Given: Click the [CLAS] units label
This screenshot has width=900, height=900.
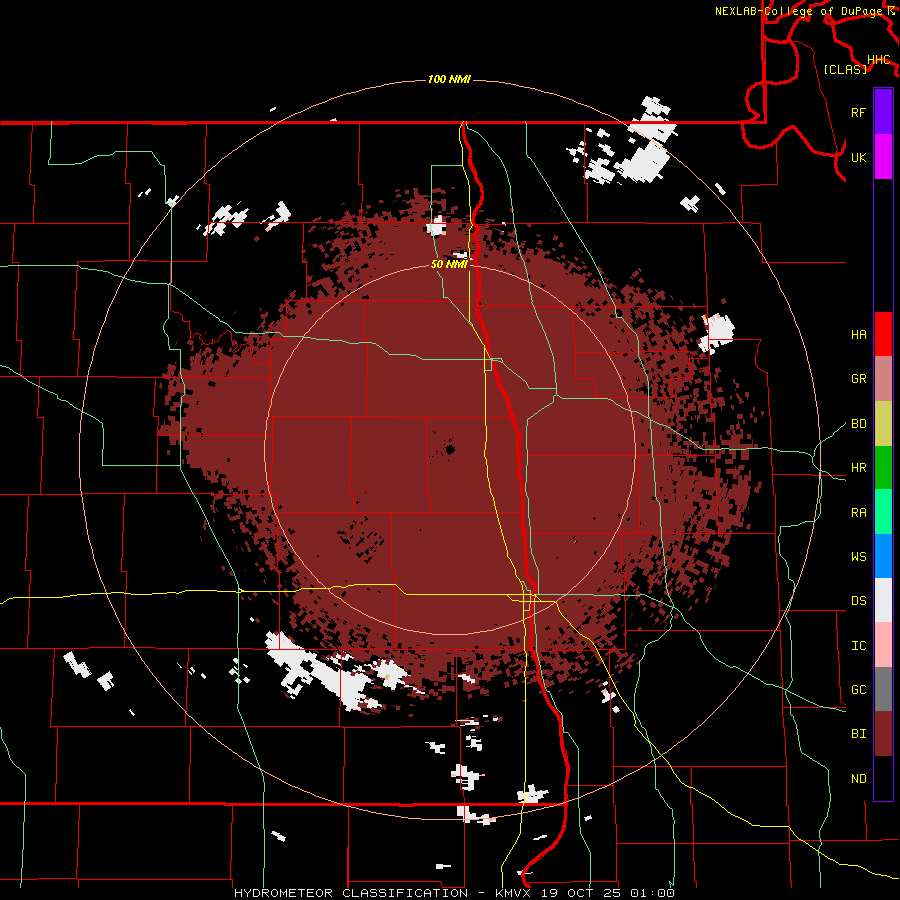Looking at the screenshot, I should (845, 70).
